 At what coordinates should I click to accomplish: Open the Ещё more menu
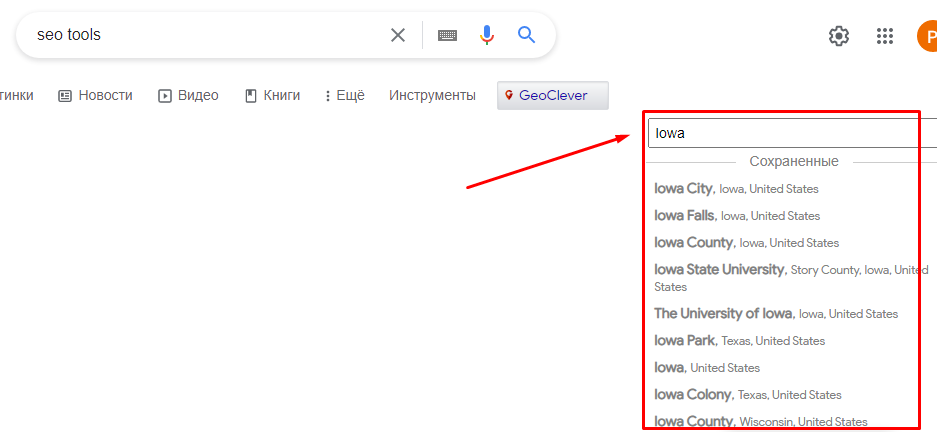345,96
